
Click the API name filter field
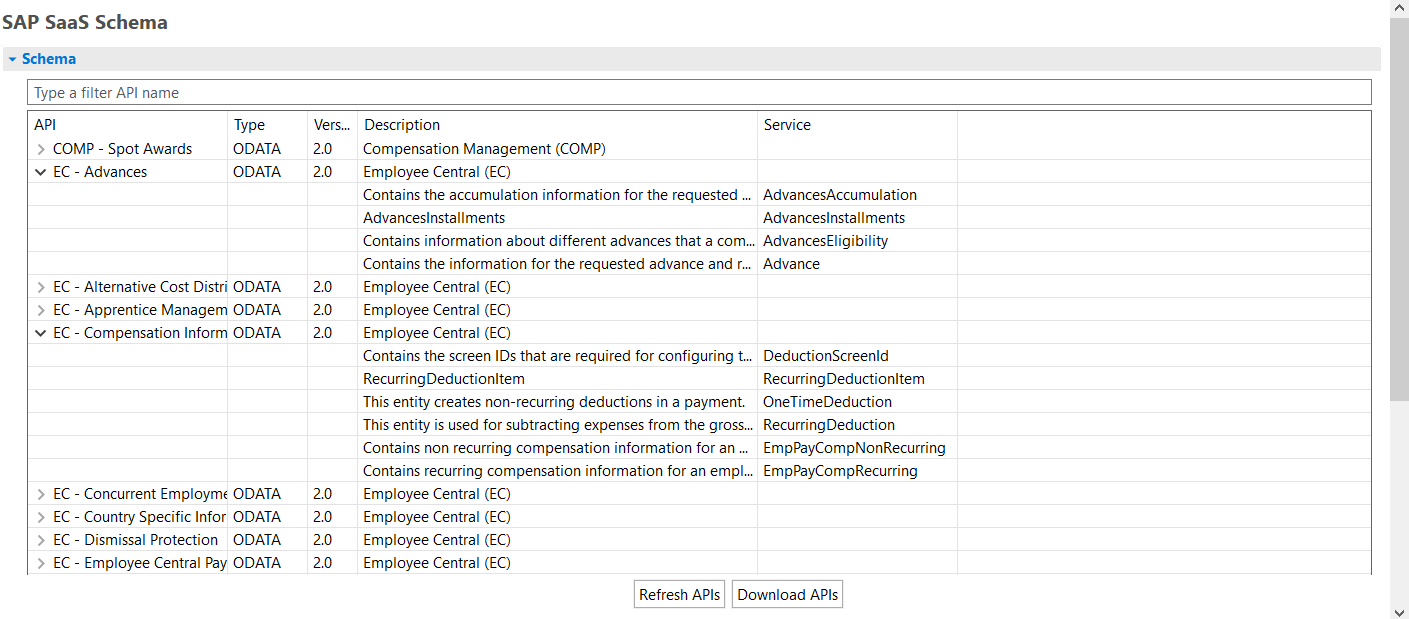point(698,93)
